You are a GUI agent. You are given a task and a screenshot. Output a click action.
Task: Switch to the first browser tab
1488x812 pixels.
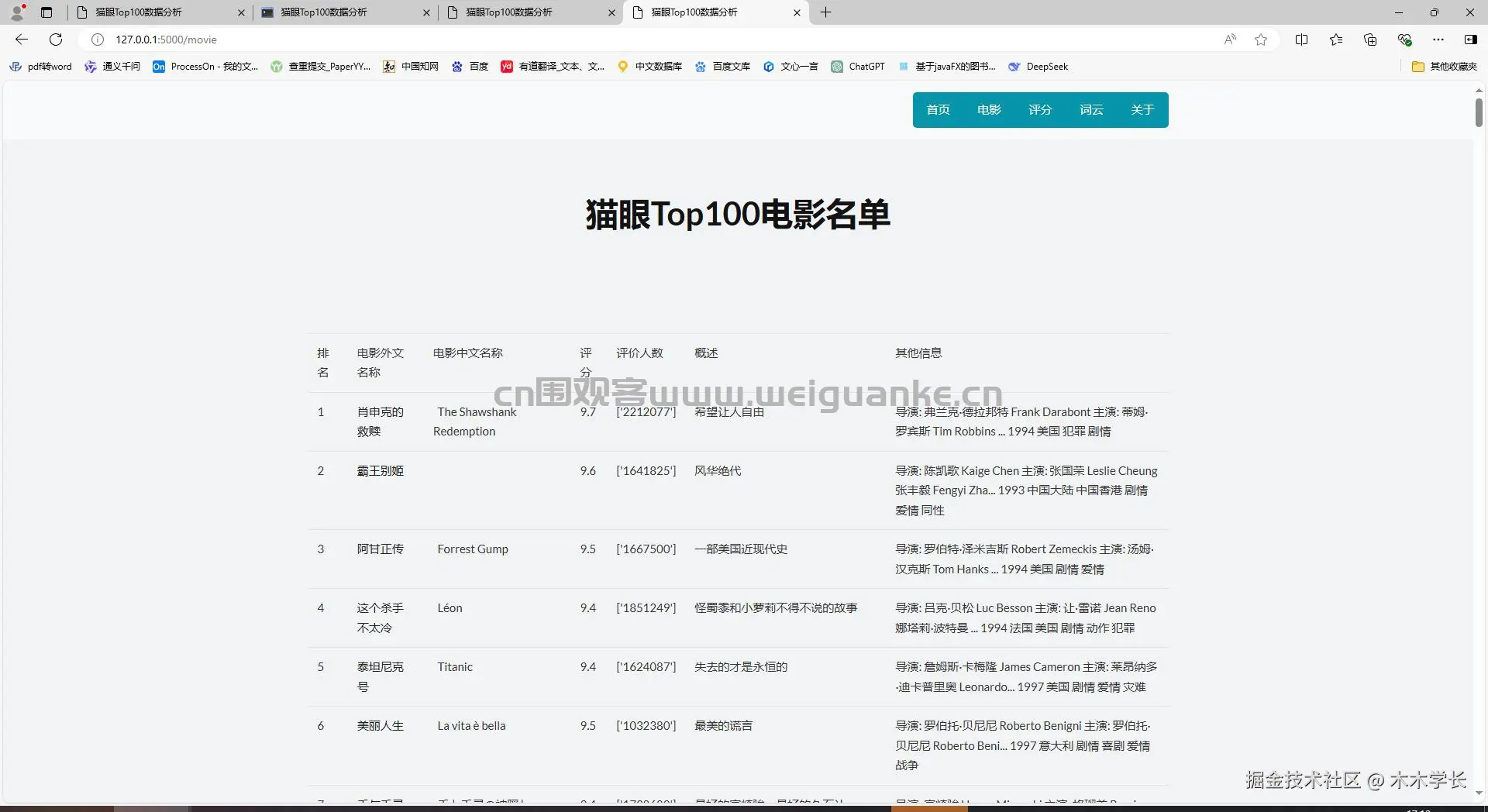pyautogui.click(x=160, y=12)
